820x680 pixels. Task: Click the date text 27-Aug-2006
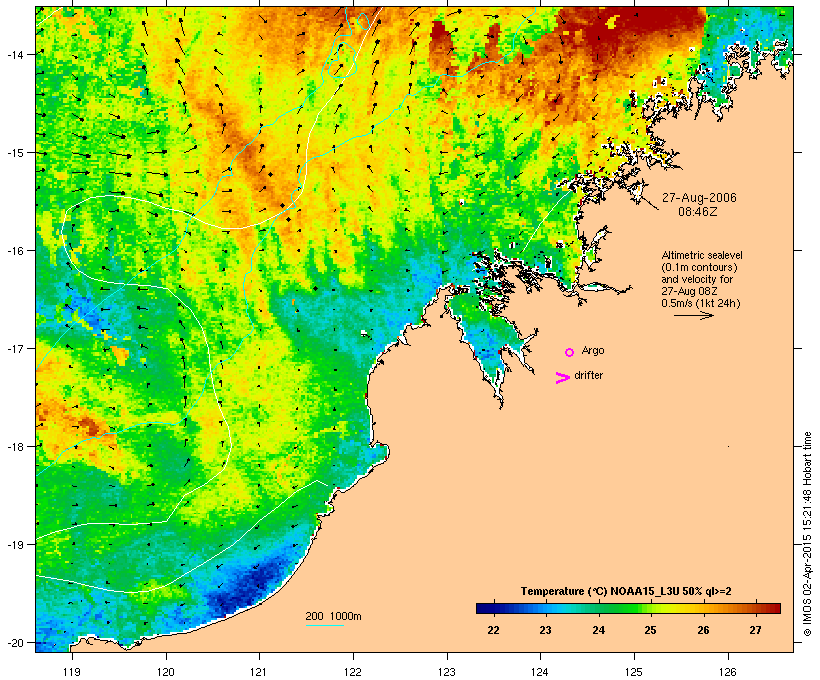699,198
